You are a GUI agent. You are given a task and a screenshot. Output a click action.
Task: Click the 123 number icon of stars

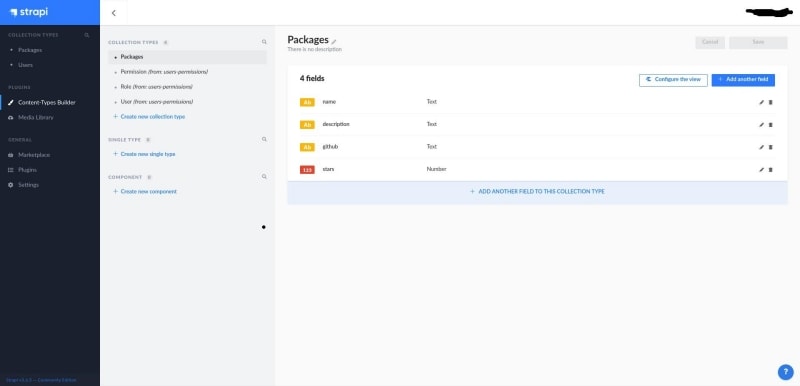[x=307, y=169]
